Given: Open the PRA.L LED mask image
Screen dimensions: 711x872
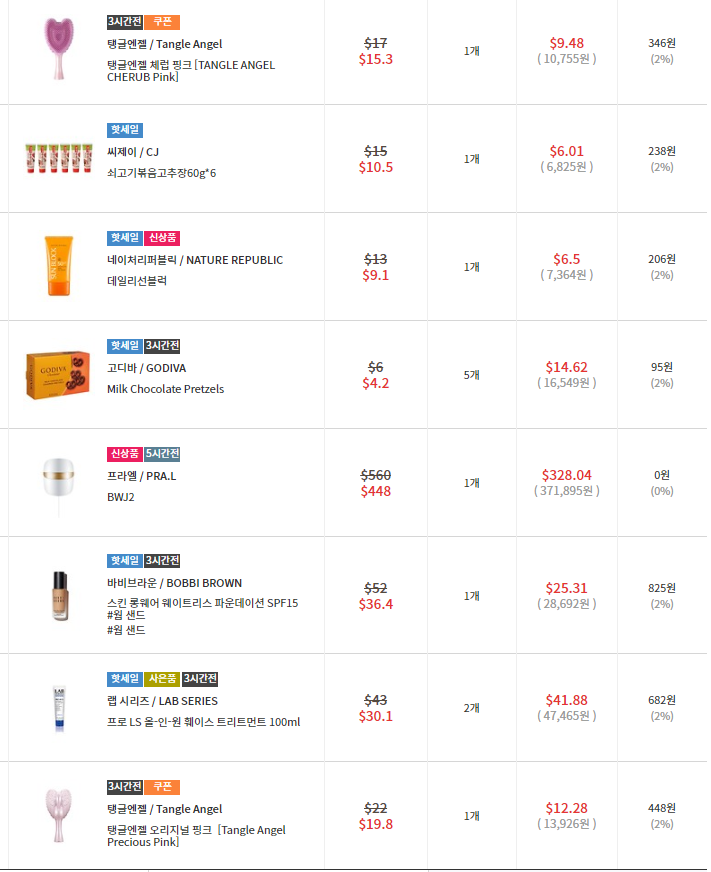Looking at the screenshot, I should click(59, 483).
